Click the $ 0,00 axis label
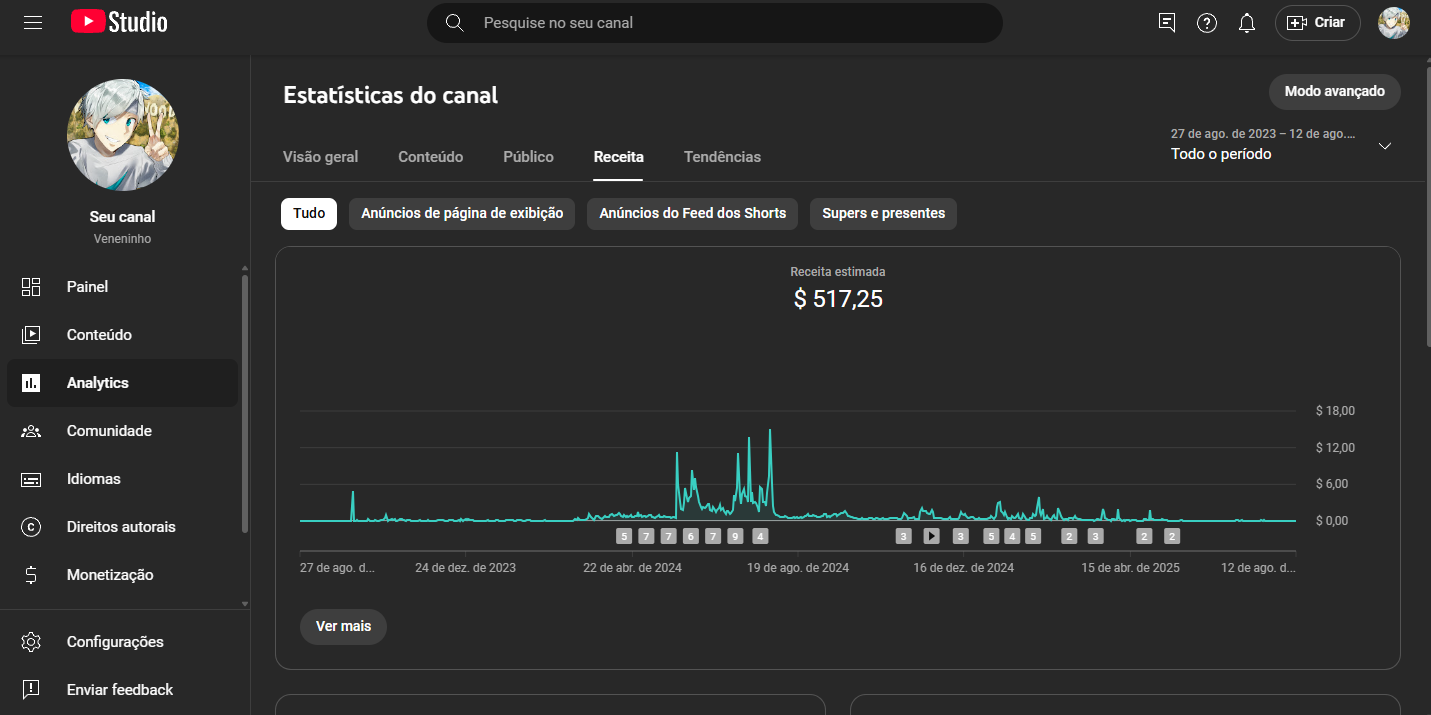 click(x=1332, y=521)
